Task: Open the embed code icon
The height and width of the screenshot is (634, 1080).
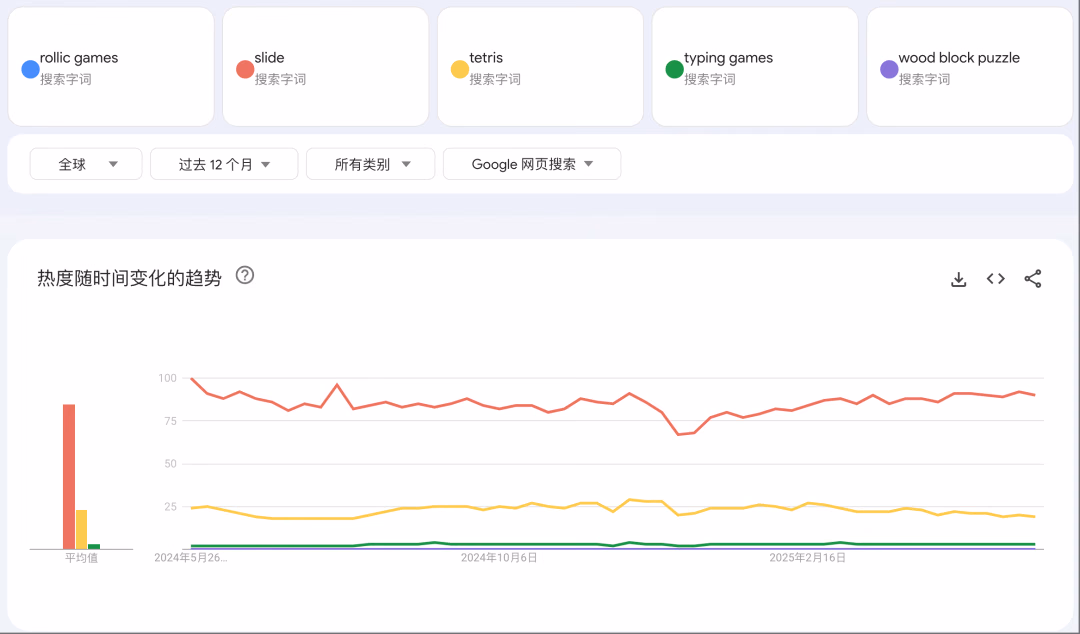Action: (995, 278)
